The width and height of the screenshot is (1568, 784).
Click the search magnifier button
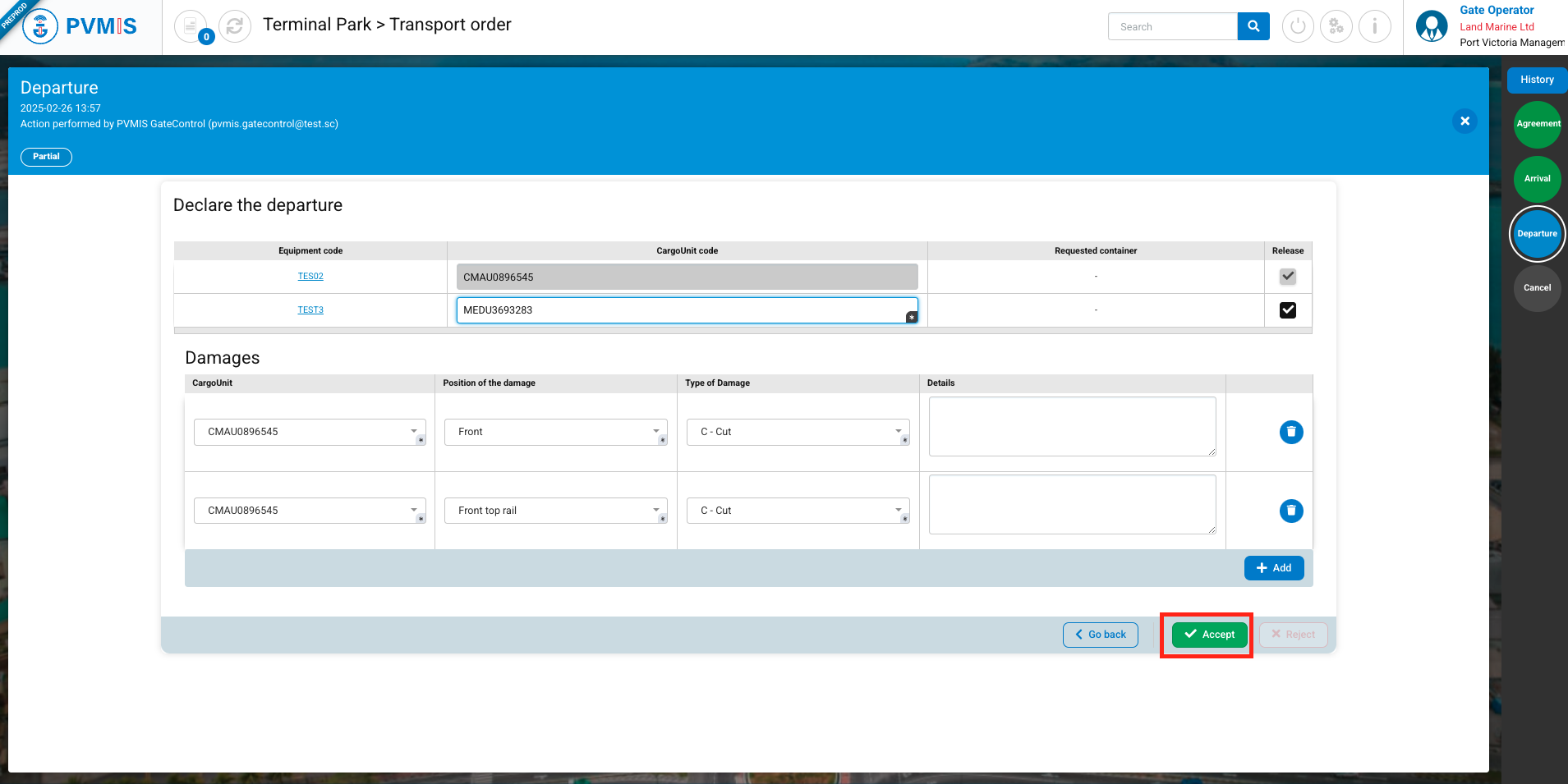coord(1253,26)
